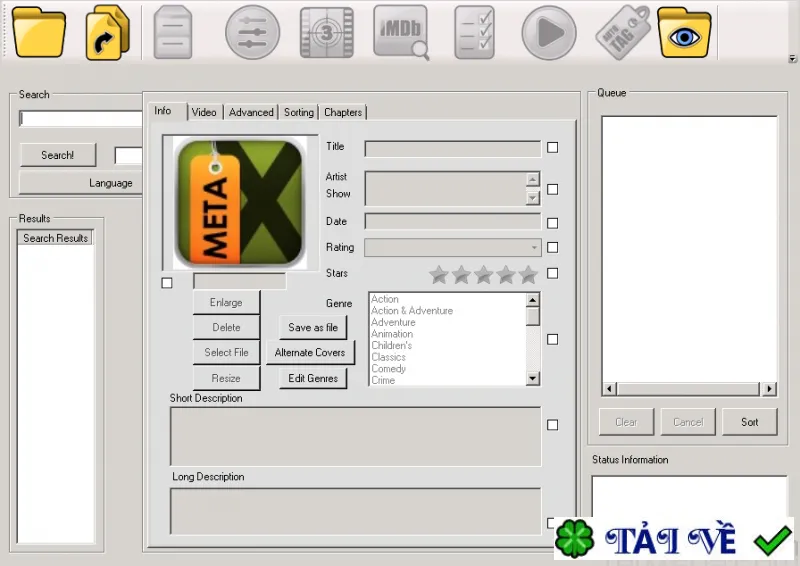Image resolution: width=800 pixels, height=566 pixels.
Task: Click the Genre list scroll down arrow
Action: click(532, 378)
